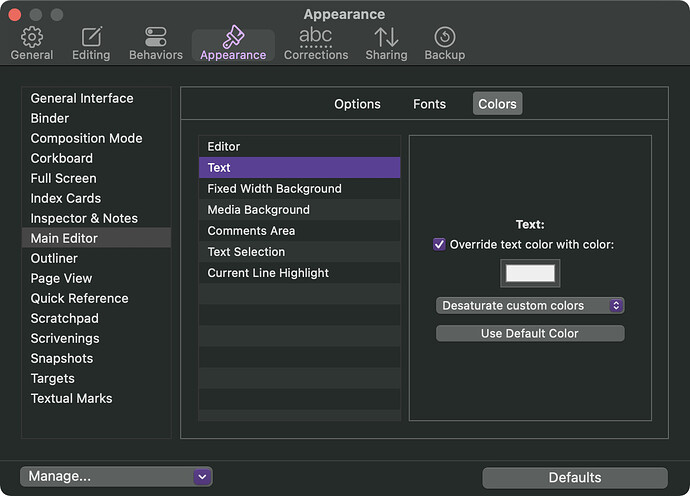Open the General preferences gear icon
Image resolution: width=690 pixels, height=496 pixels.
(32, 37)
